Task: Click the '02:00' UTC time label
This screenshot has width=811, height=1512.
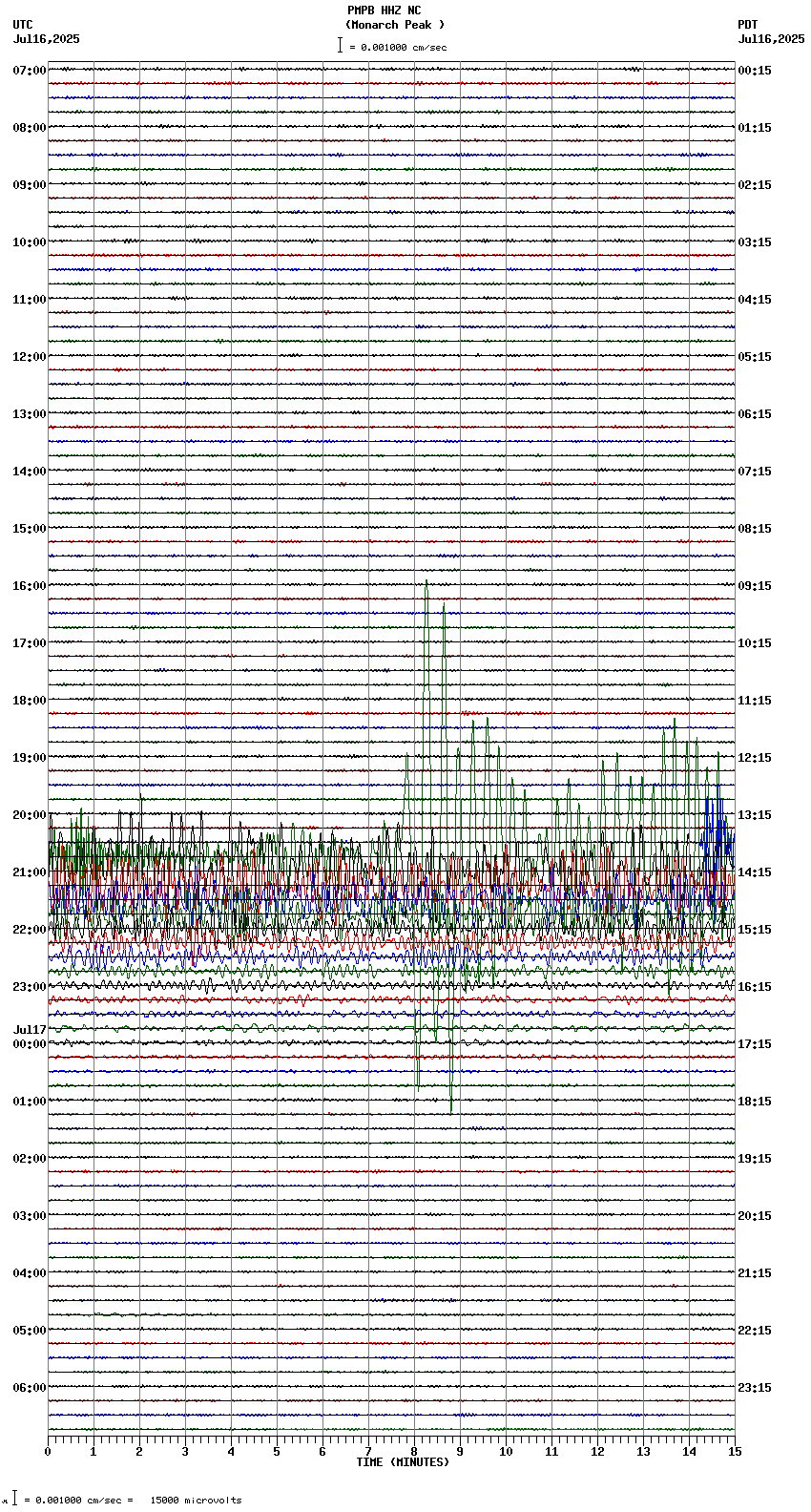Action: point(30,1159)
